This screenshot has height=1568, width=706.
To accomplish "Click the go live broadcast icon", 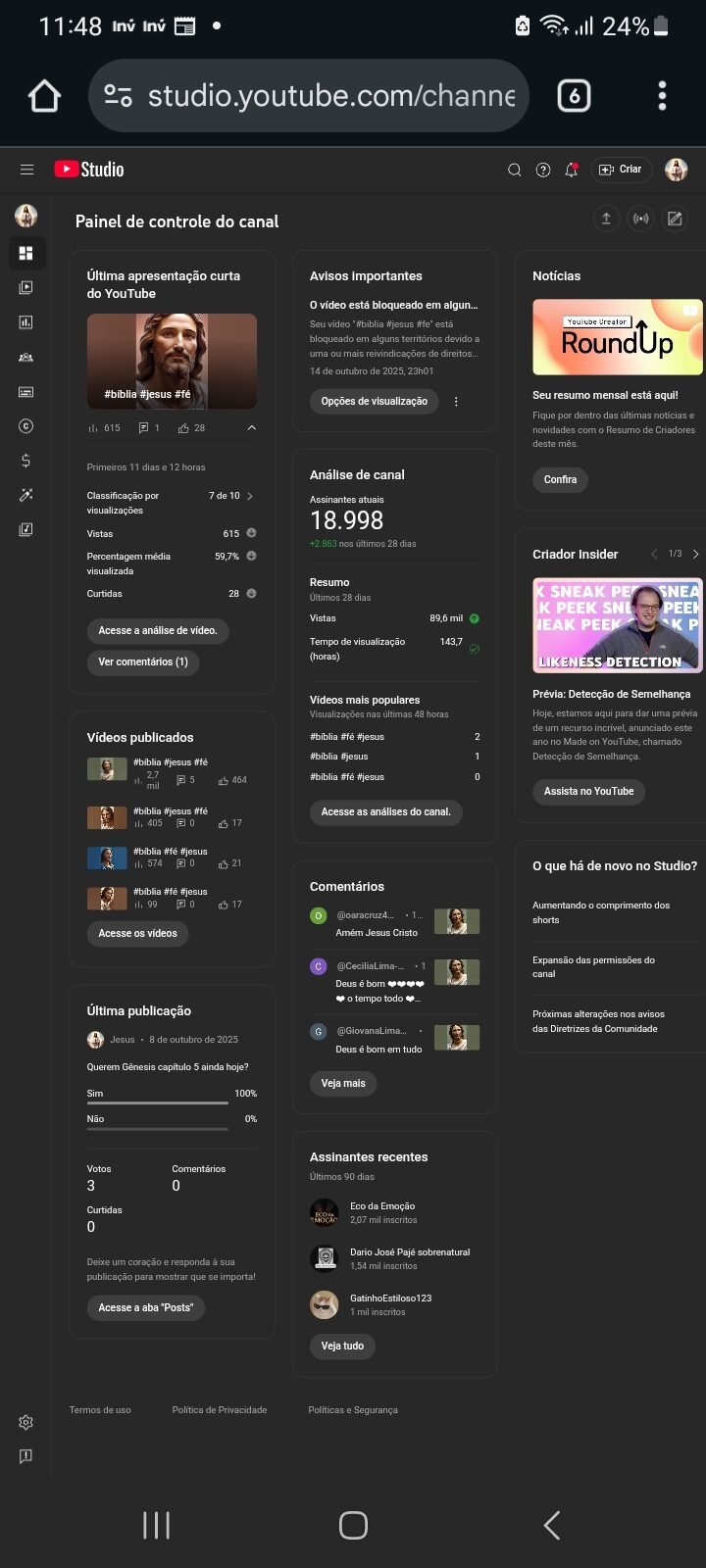I will 641,219.
